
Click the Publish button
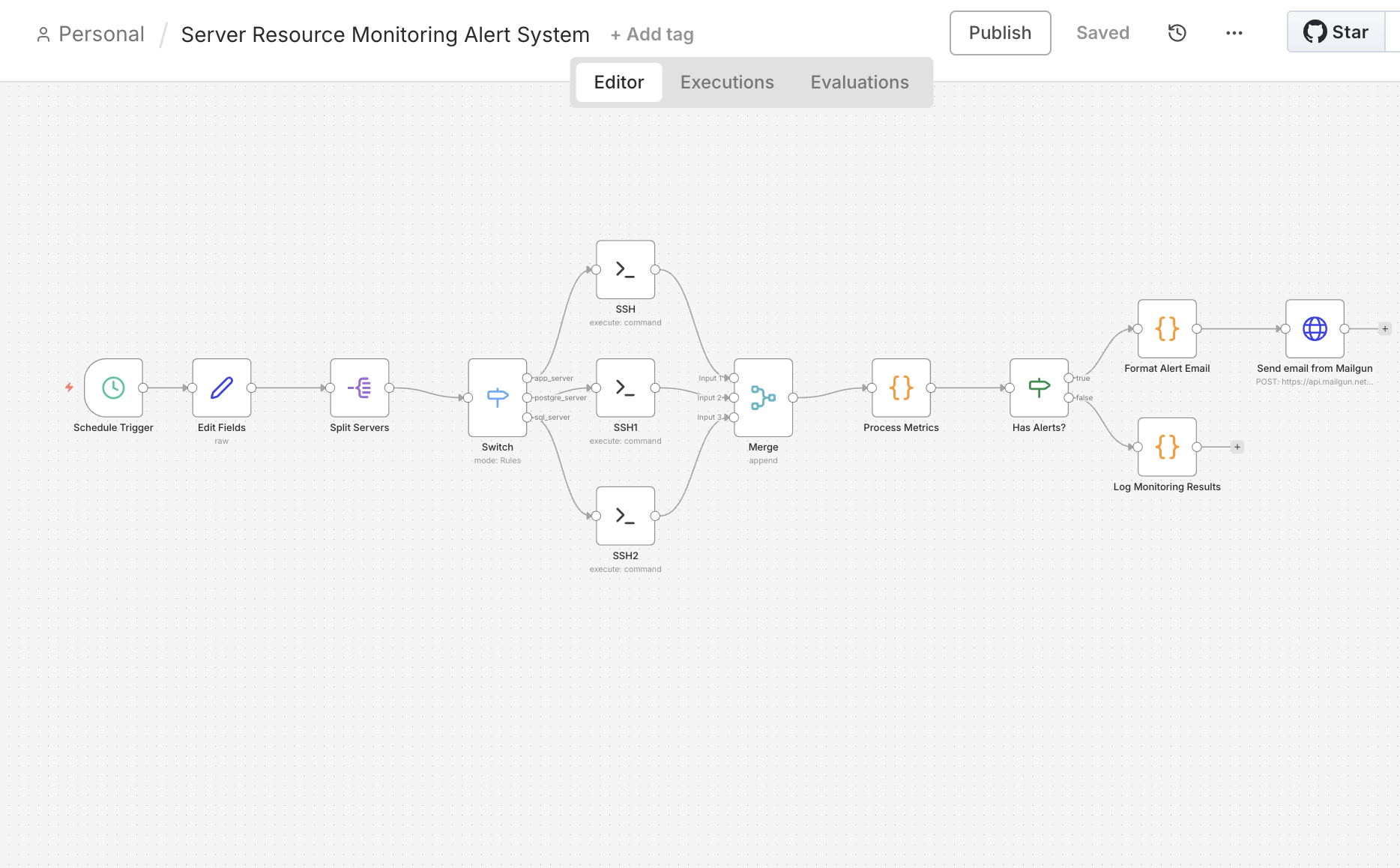point(1000,33)
